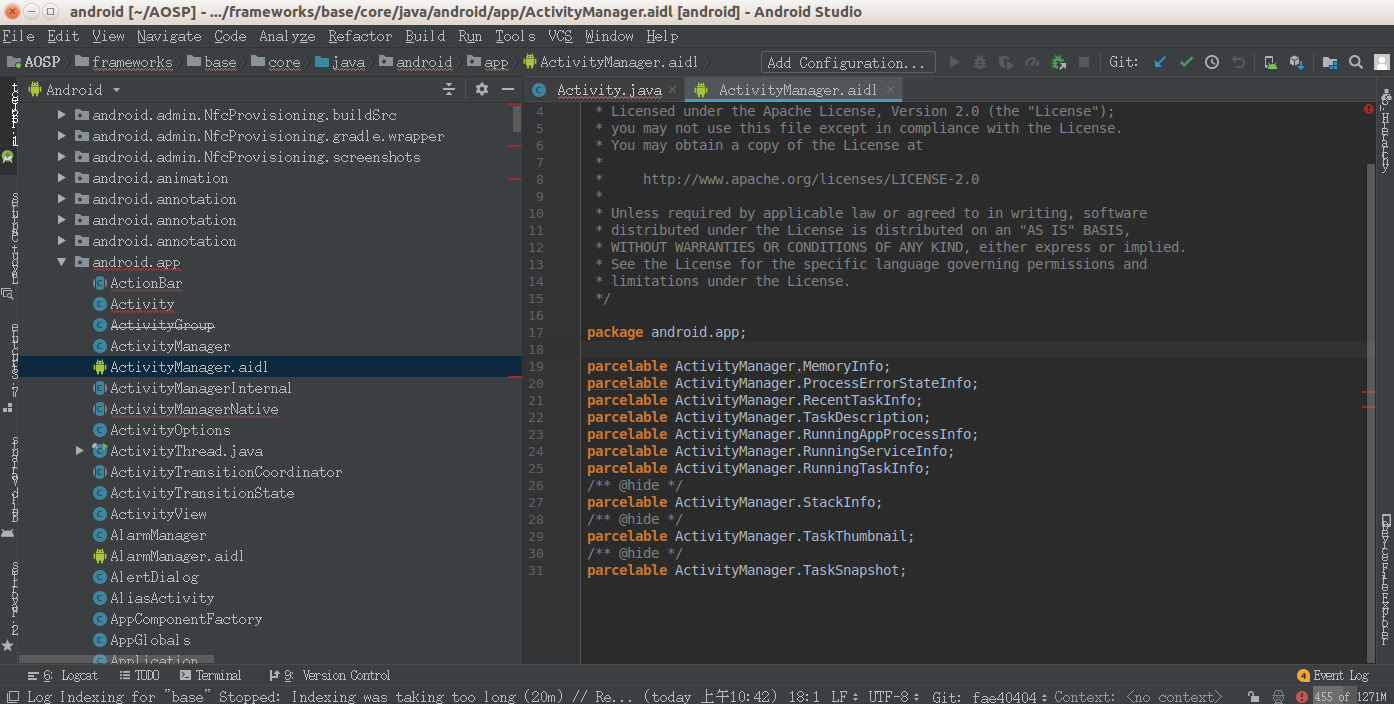
Task: Expand the ActivityThread.java node
Action: (80, 451)
